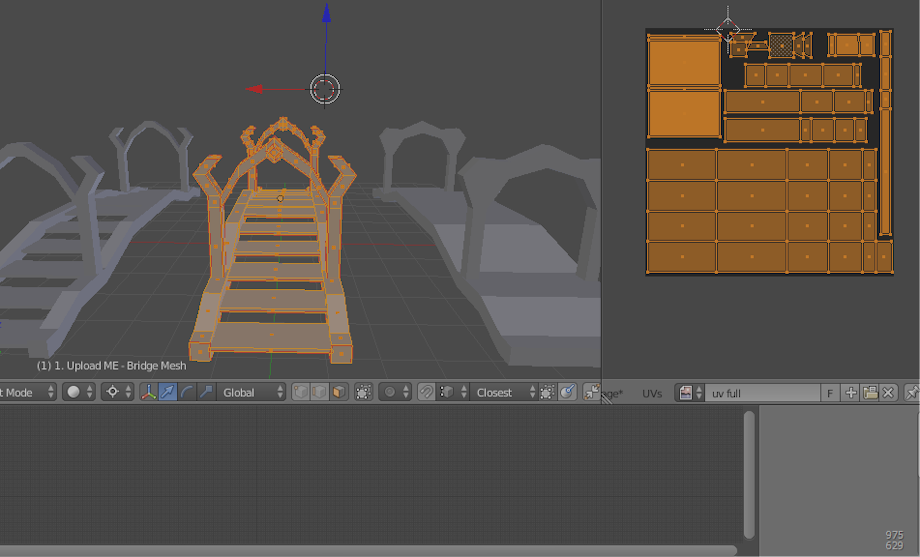Open the viewport shading sphere dropdown
The image size is (920, 557).
(79, 393)
